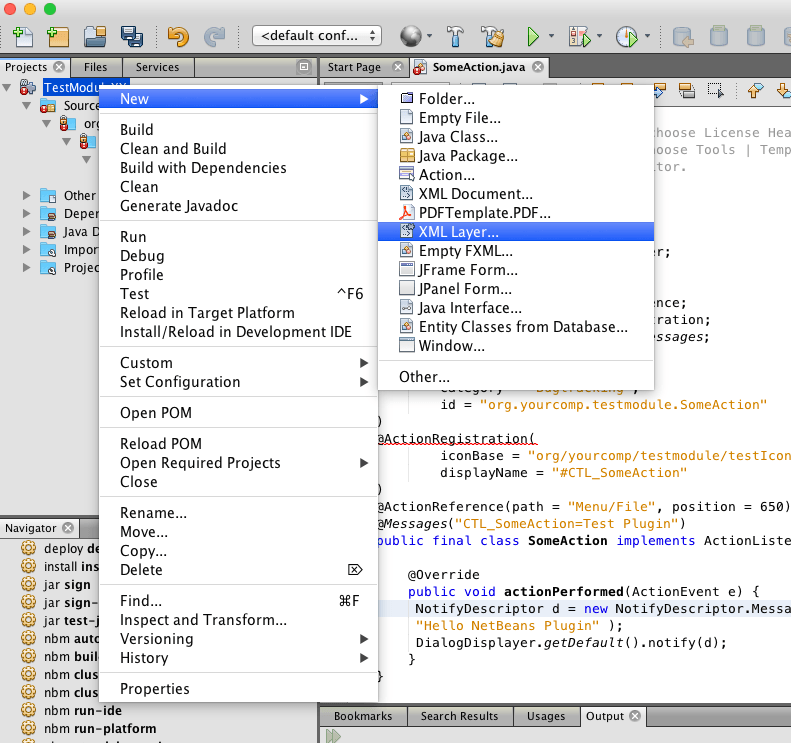Screen dimensions: 791x743
Task: Click the New Project toolbar icon
Action: coord(57,36)
